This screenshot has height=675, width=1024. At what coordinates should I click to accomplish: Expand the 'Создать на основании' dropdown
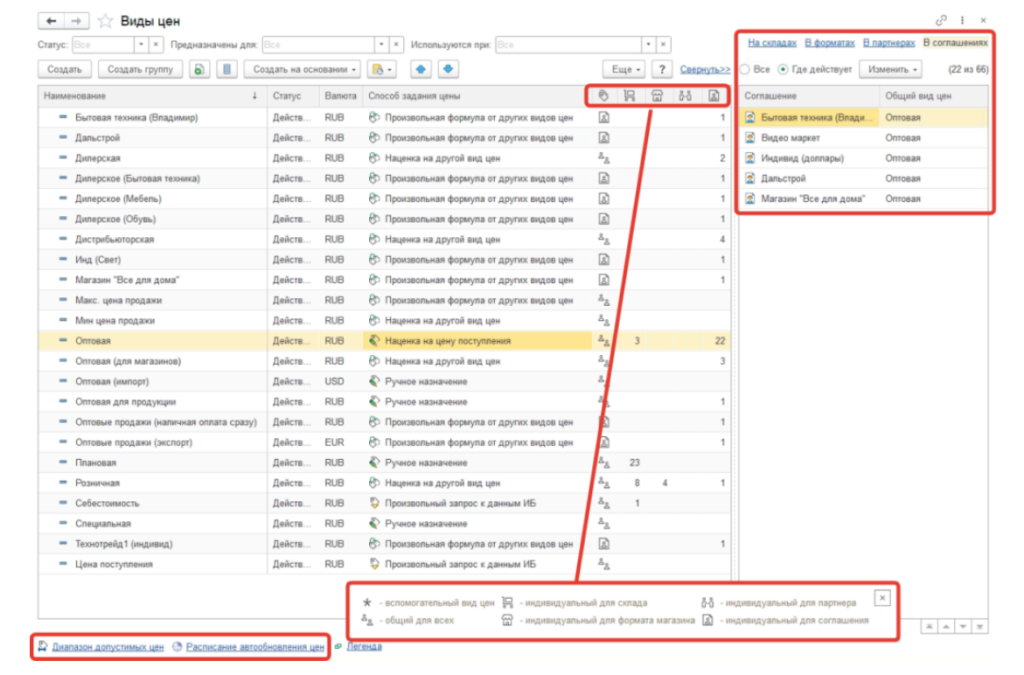[x=305, y=69]
